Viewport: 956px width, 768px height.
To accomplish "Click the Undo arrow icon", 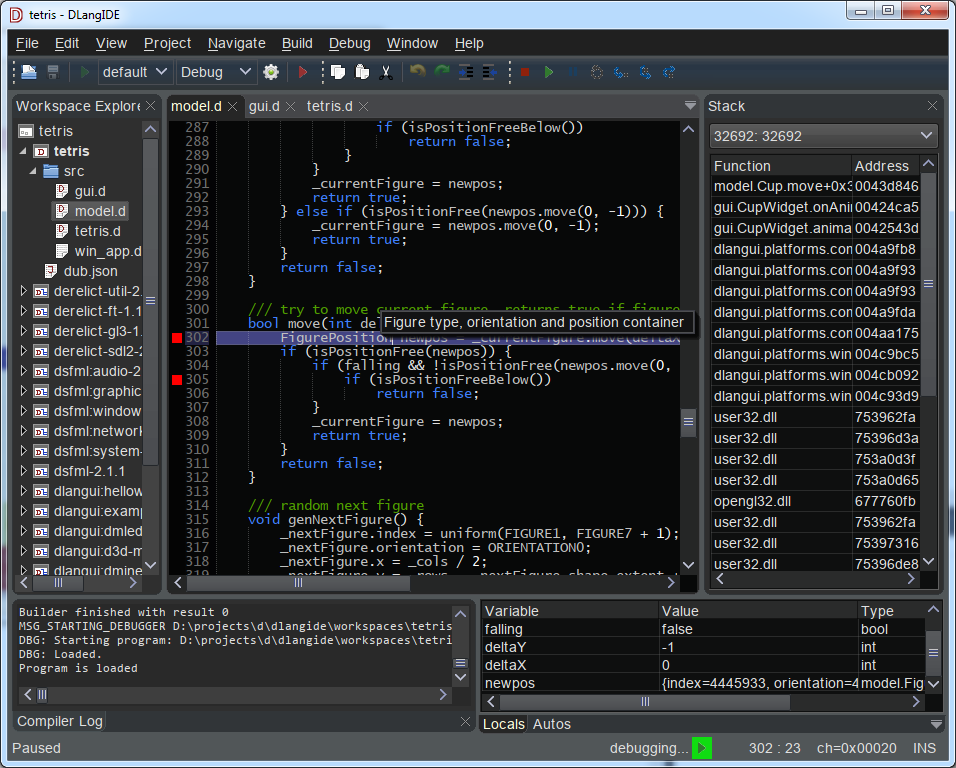I will pyautogui.click(x=417, y=72).
